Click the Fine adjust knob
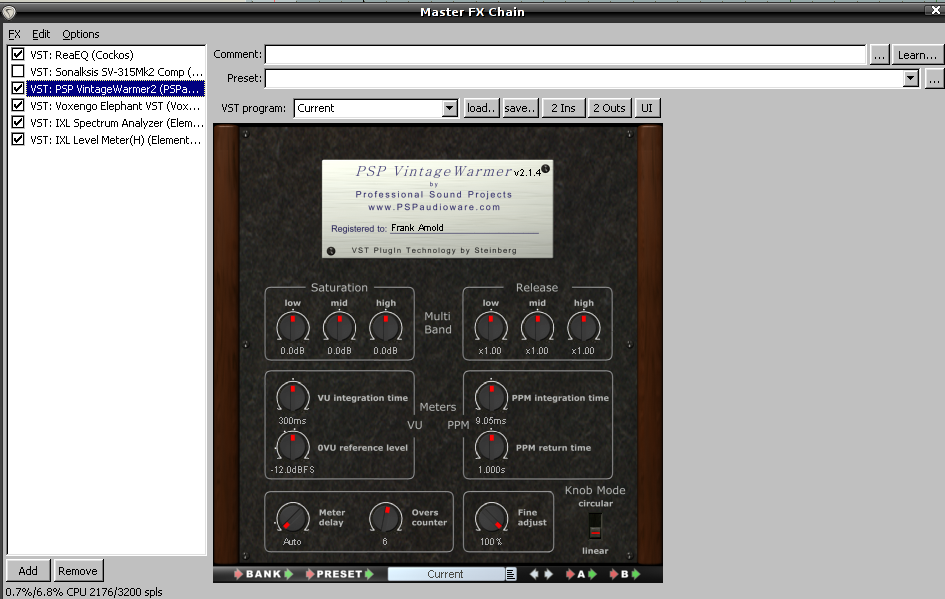 click(491, 518)
